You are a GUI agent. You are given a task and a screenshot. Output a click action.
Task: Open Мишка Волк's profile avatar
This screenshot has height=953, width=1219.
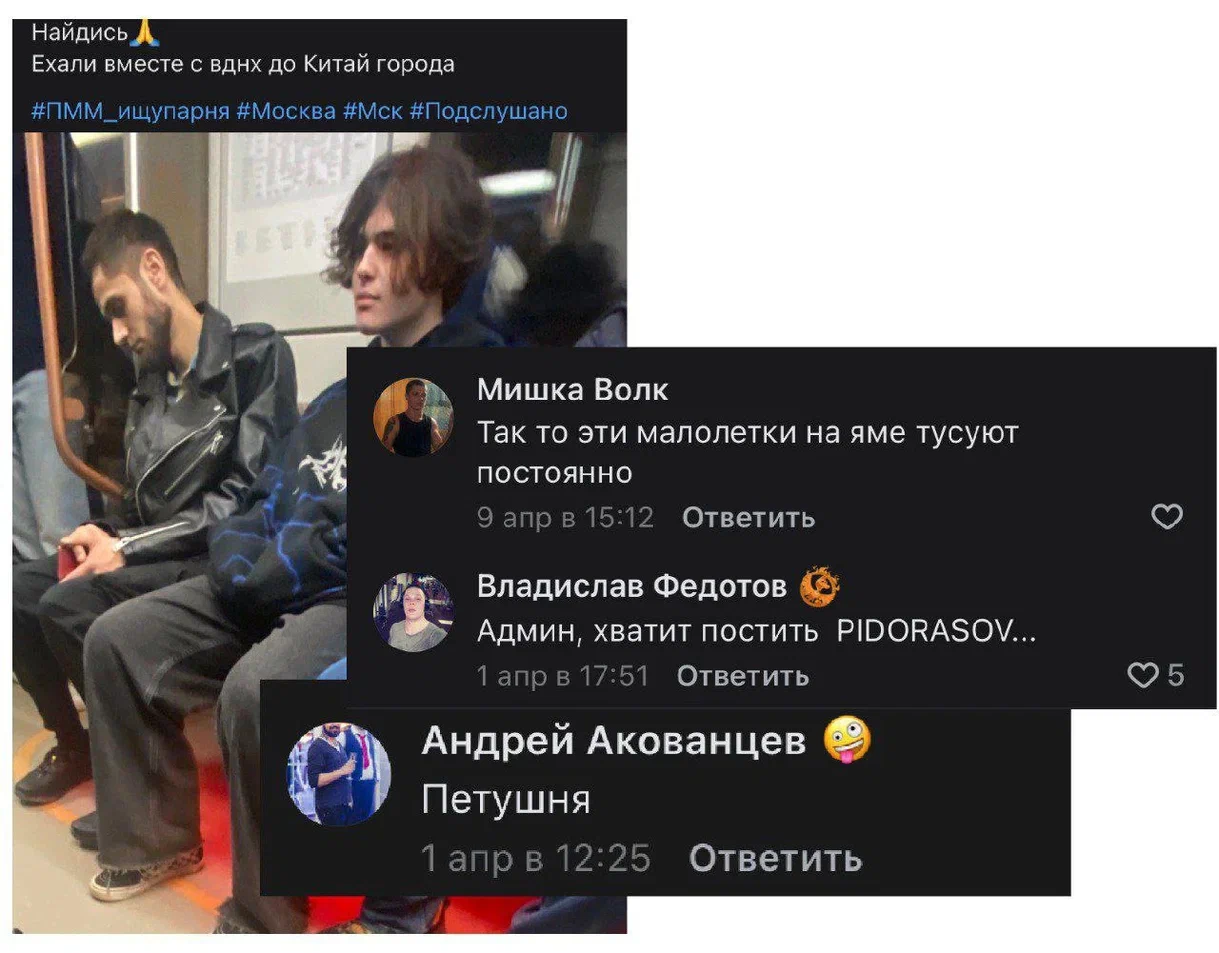(x=413, y=417)
